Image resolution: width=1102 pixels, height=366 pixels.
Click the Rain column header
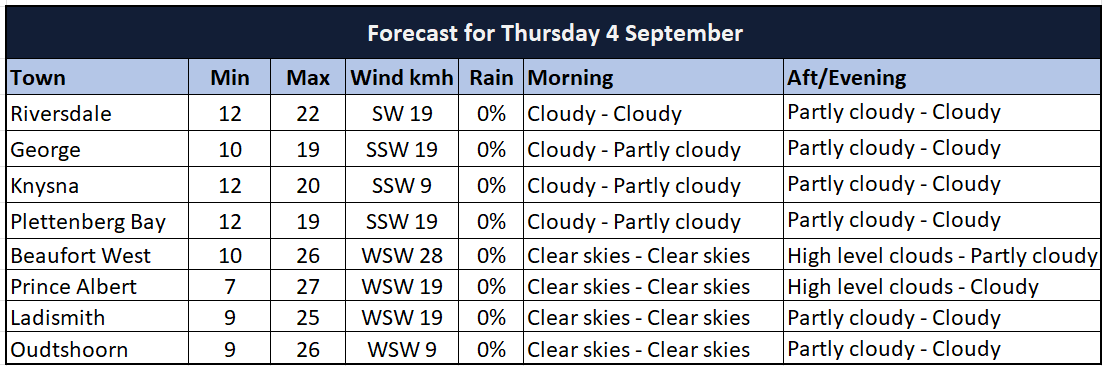coord(491,77)
